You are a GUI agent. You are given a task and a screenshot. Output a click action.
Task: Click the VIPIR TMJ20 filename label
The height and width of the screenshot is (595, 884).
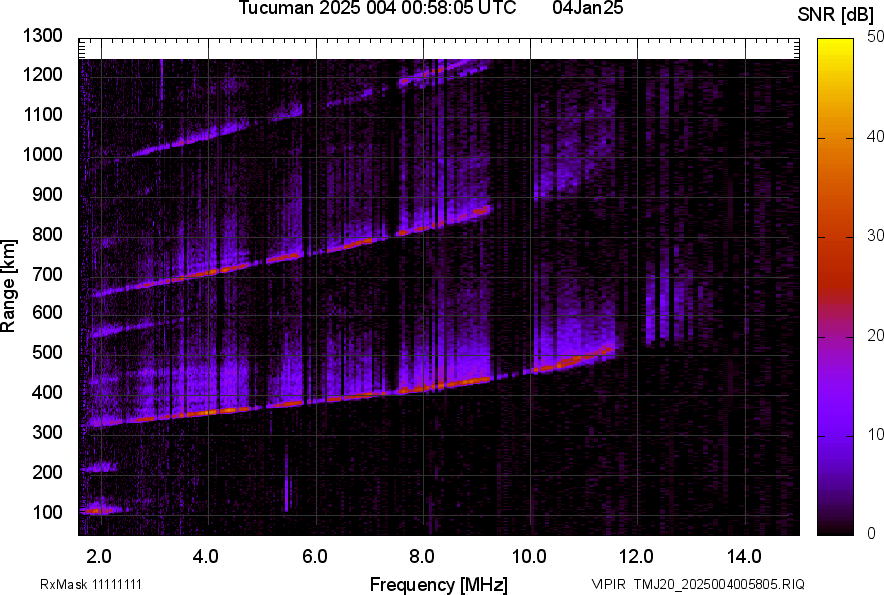[697, 584]
